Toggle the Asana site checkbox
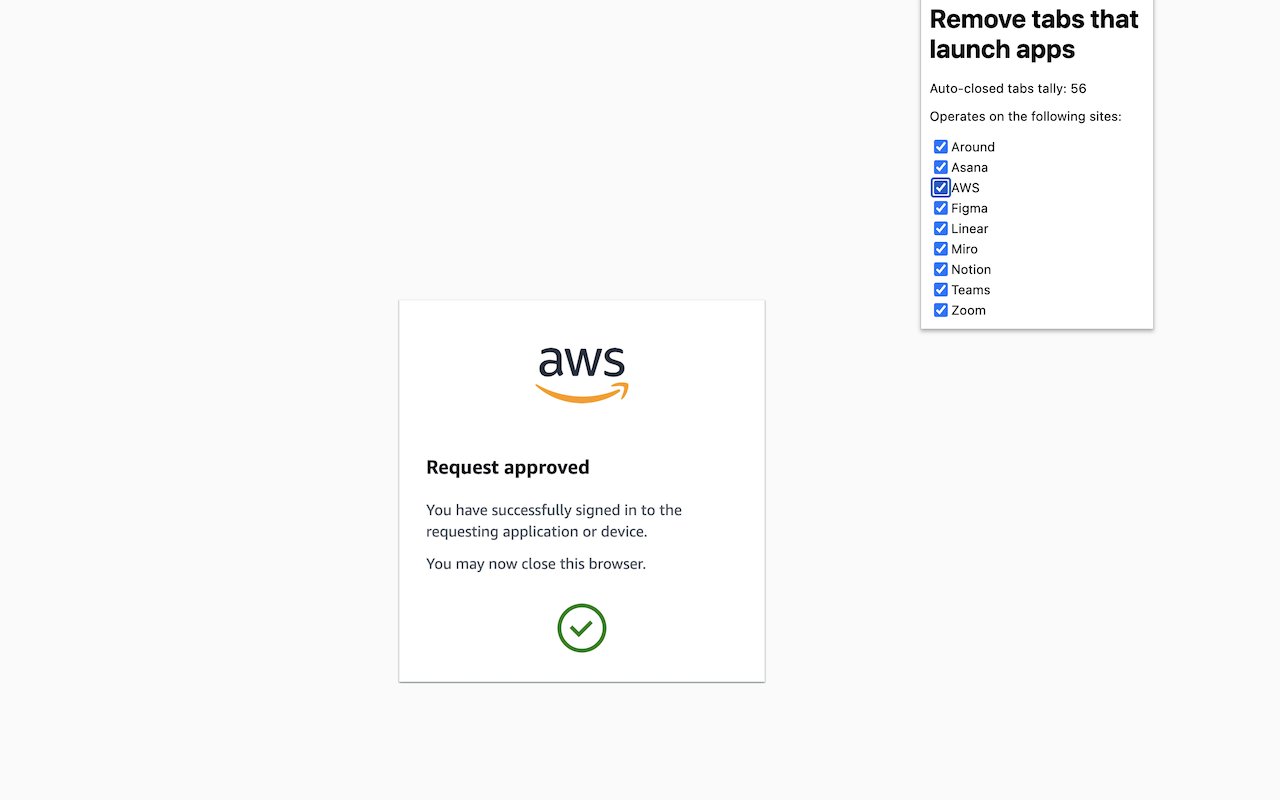This screenshot has width=1280, height=800. click(x=941, y=167)
